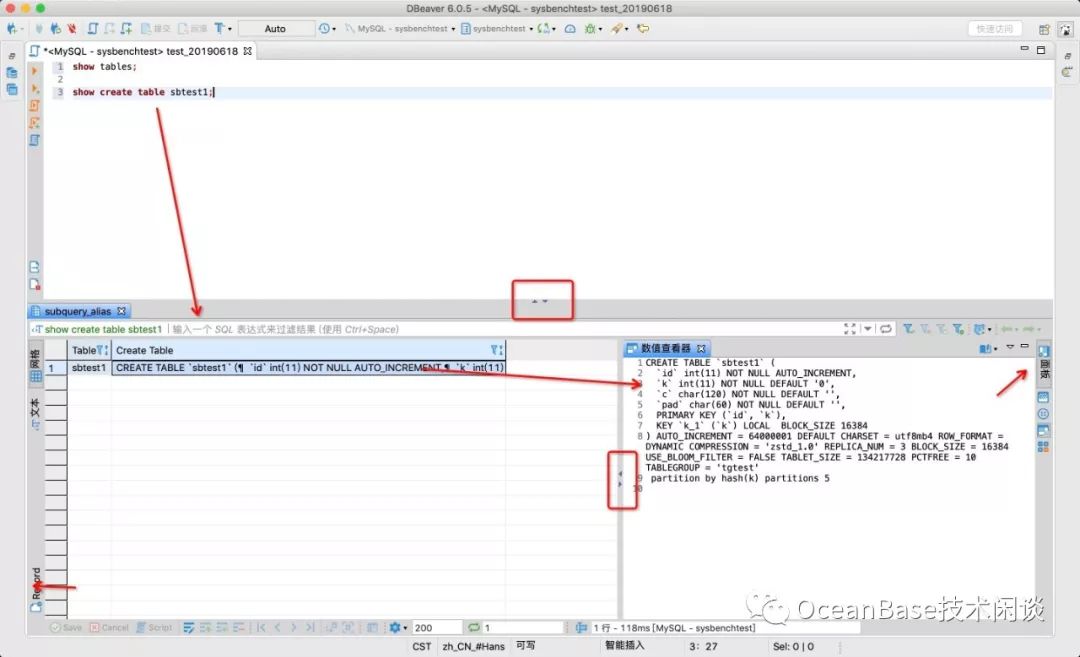Click the fetch size field showing 200
The image size is (1080, 657).
[435, 627]
